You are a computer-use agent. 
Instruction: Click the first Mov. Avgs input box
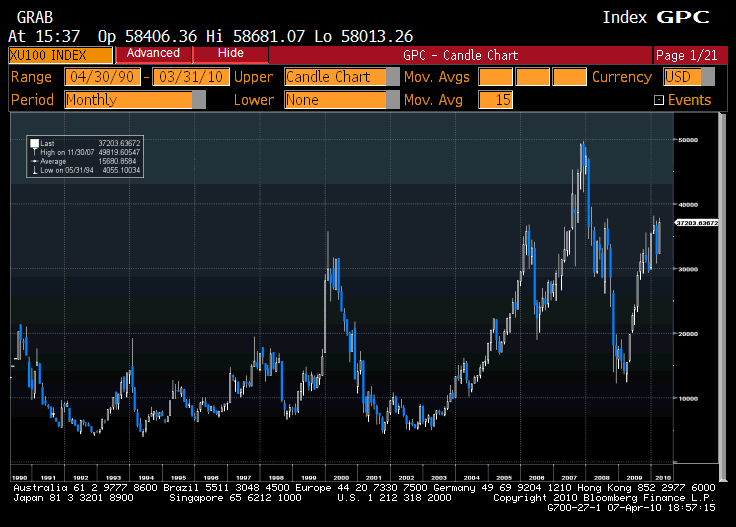(x=495, y=77)
